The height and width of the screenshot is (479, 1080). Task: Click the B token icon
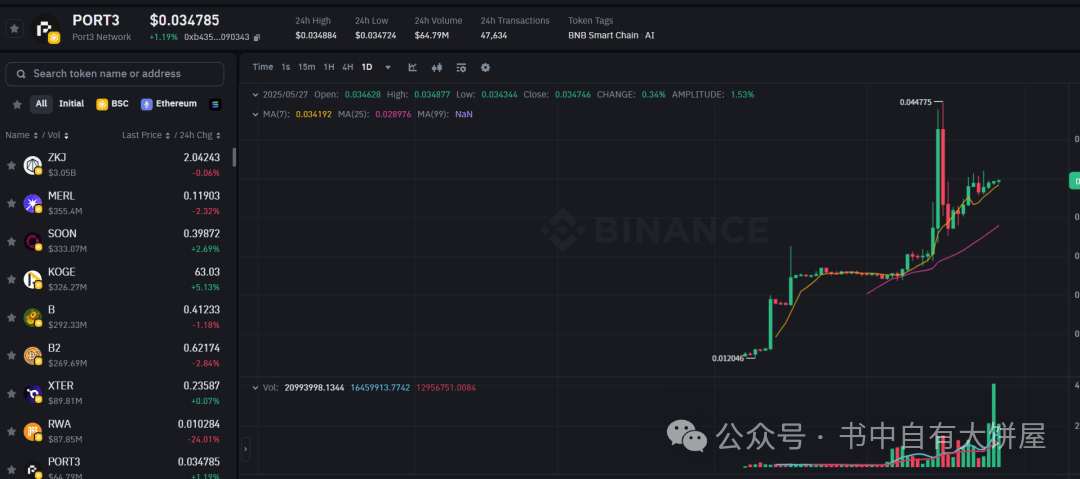(33, 318)
